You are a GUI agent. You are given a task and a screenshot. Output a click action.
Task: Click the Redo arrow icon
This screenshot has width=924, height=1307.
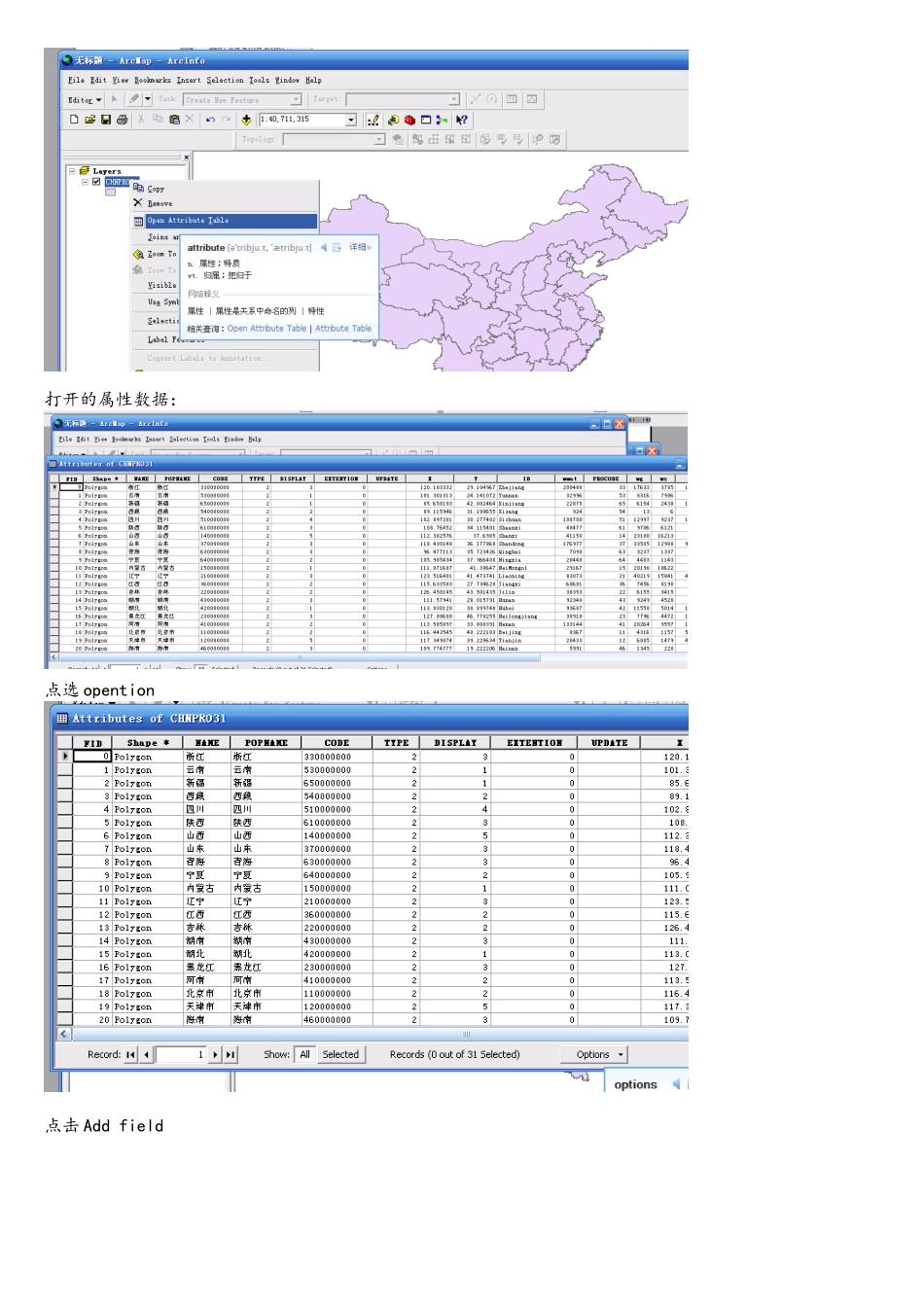227,120
